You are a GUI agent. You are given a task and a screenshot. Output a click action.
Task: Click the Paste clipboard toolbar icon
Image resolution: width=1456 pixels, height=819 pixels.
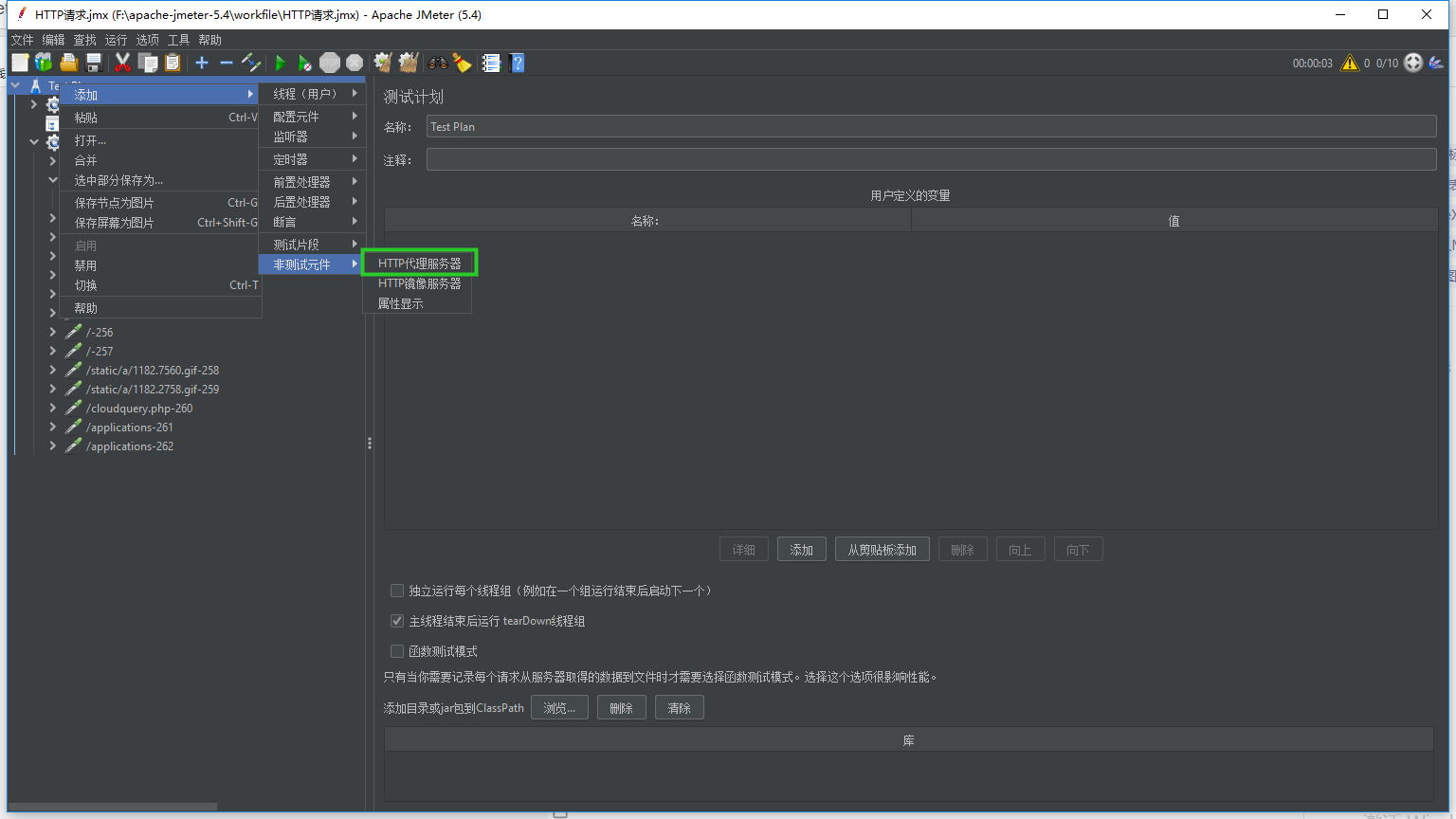click(173, 63)
